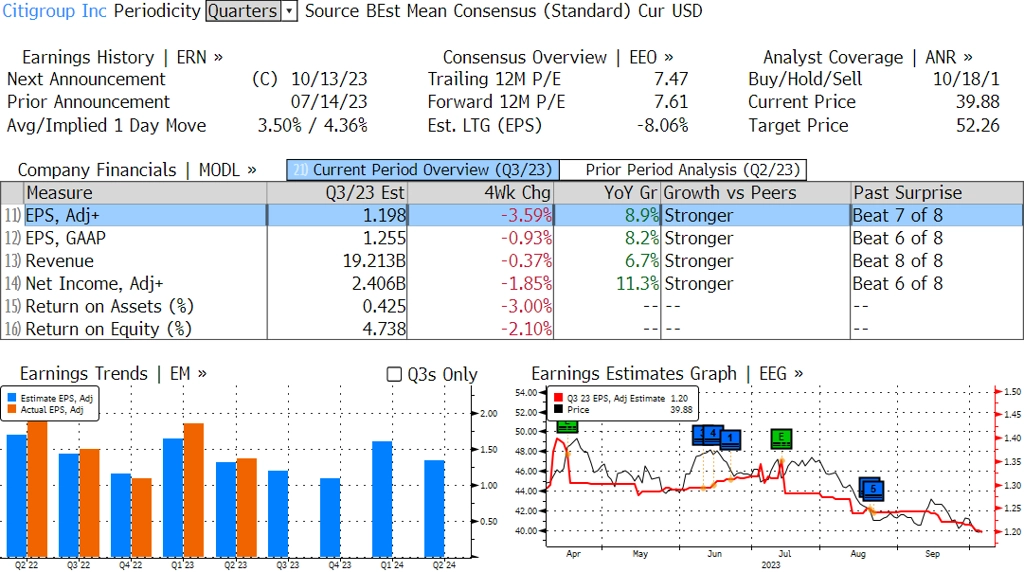Enable the Q3s Only checkbox

click(x=394, y=374)
